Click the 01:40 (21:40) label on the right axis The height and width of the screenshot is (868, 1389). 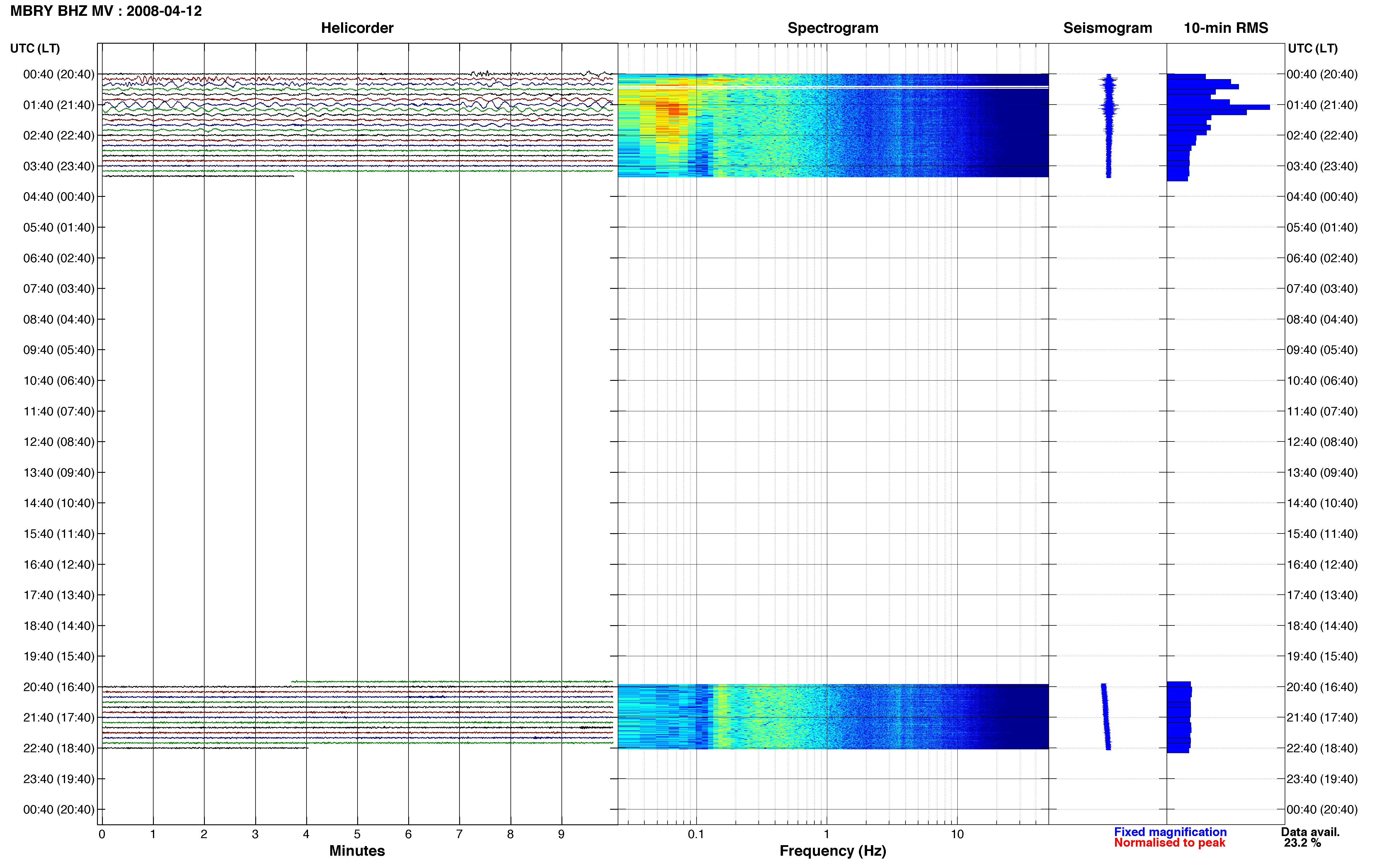(x=1322, y=105)
